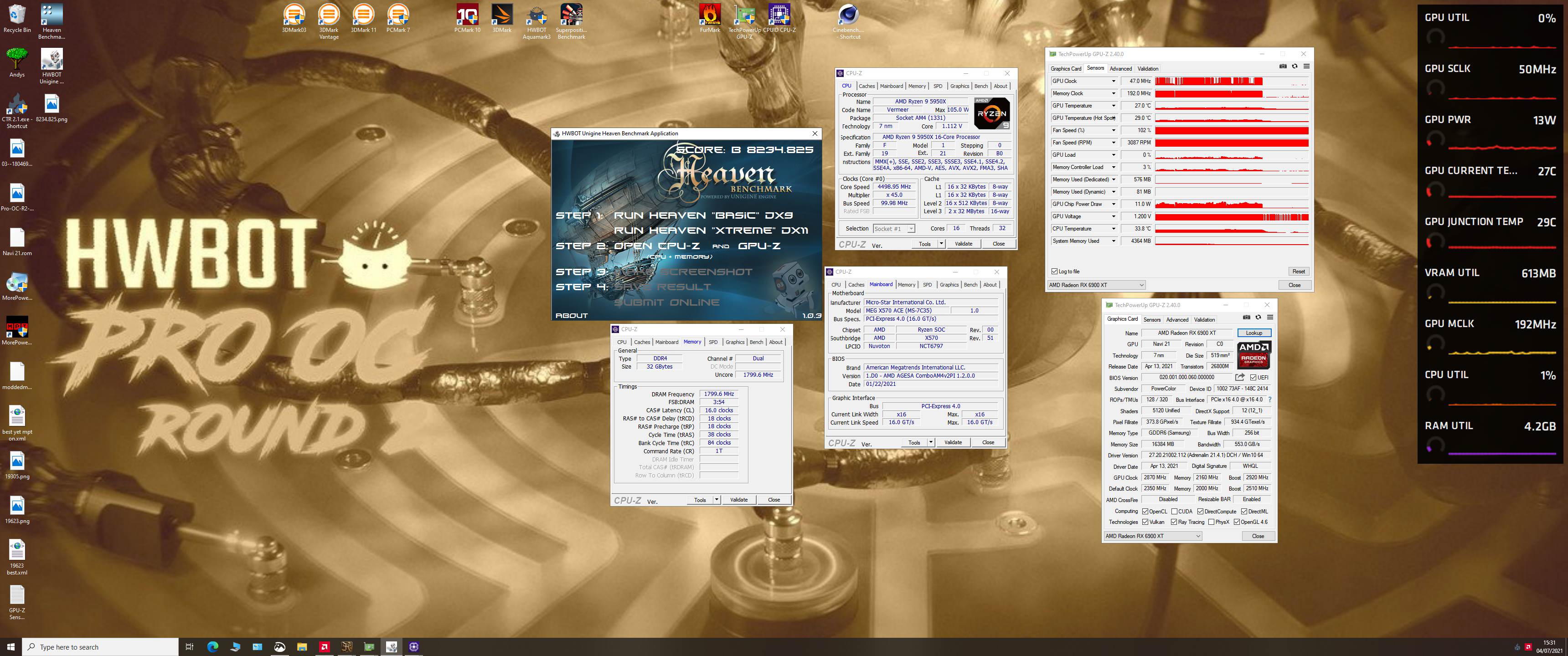Launch FurMark from the desktop
The width and height of the screenshot is (1568, 656).
click(710, 19)
